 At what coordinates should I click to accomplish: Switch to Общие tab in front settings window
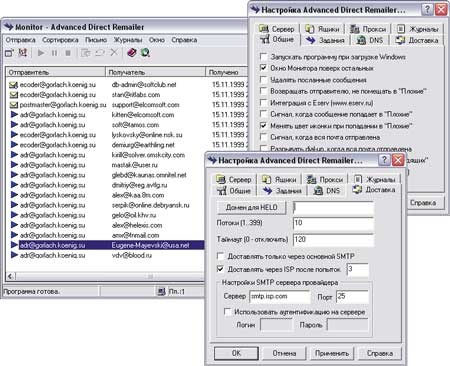tap(234, 191)
